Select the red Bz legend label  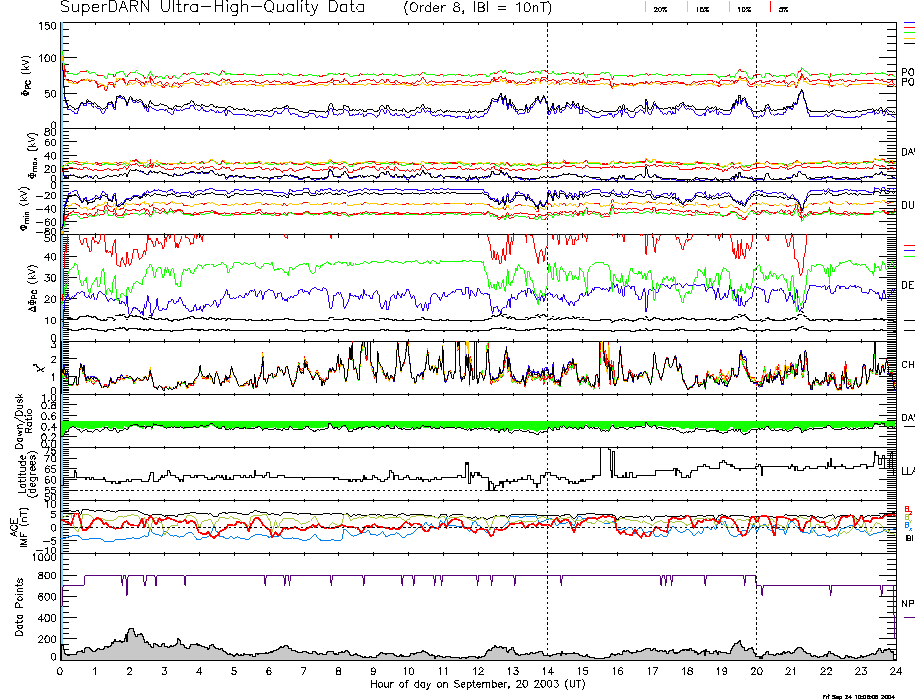pos(907,508)
